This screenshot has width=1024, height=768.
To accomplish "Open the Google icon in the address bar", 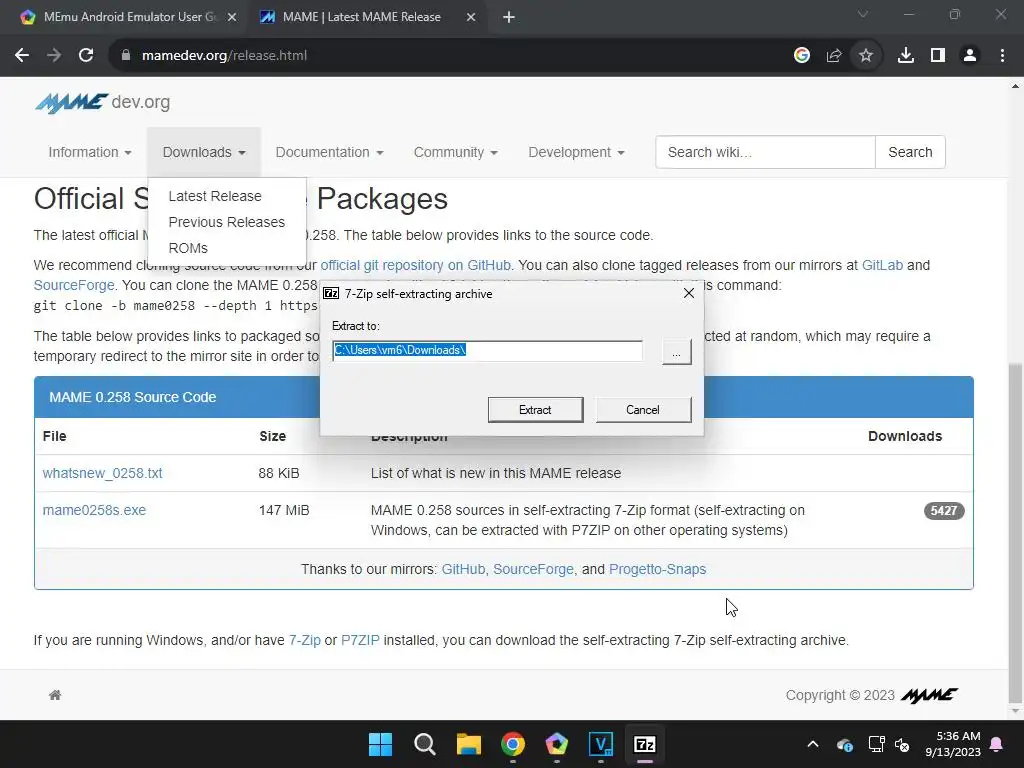I will 802,56.
